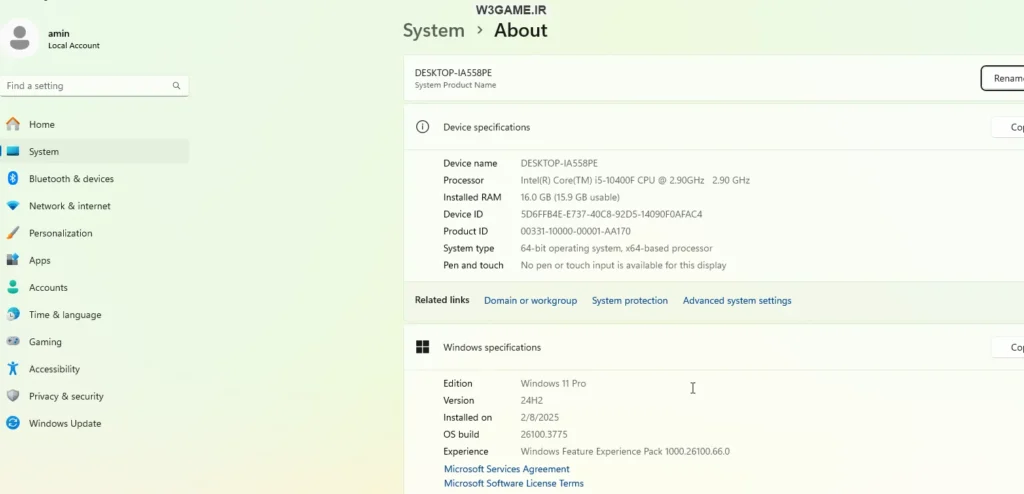Open the Gaming settings section
1024x494 pixels.
click(95, 342)
